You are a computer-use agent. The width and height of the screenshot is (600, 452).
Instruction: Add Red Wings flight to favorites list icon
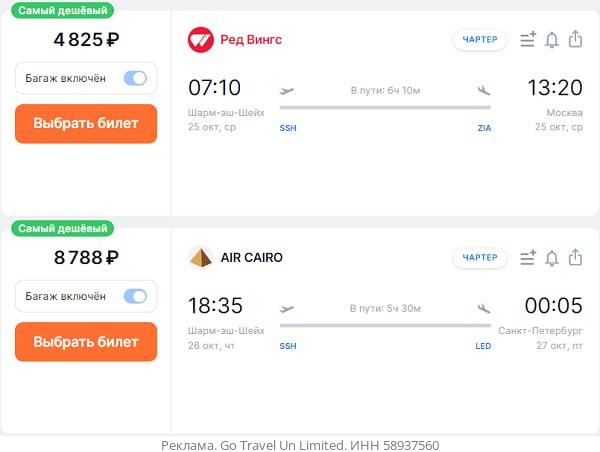click(528, 39)
